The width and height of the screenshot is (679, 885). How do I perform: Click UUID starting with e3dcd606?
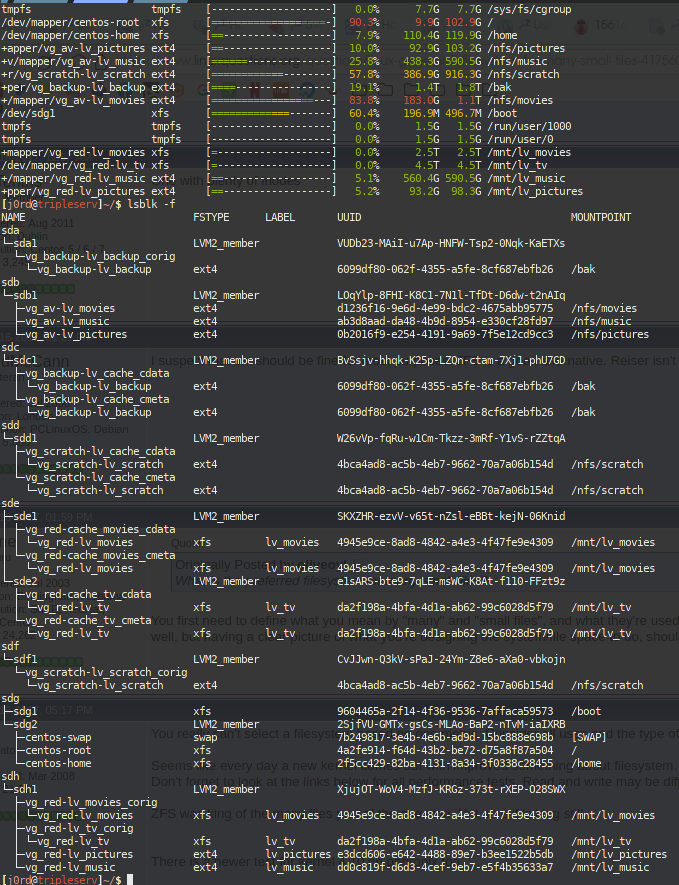click(x=445, y=854)
